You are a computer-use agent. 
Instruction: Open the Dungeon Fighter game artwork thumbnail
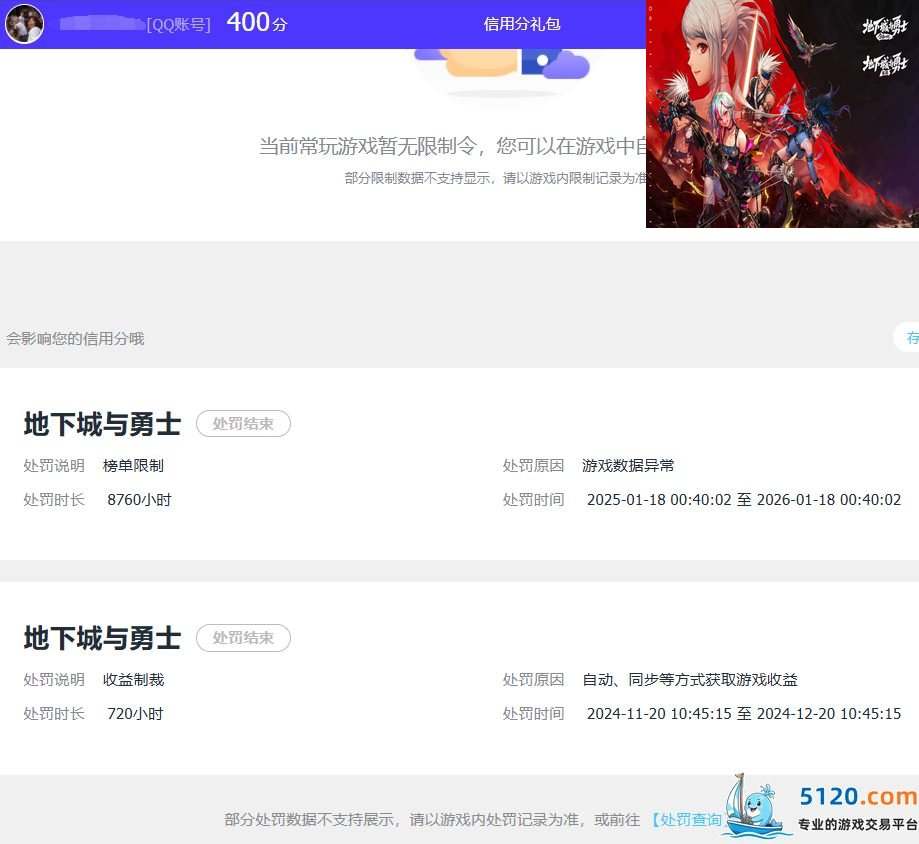(782, 114)
